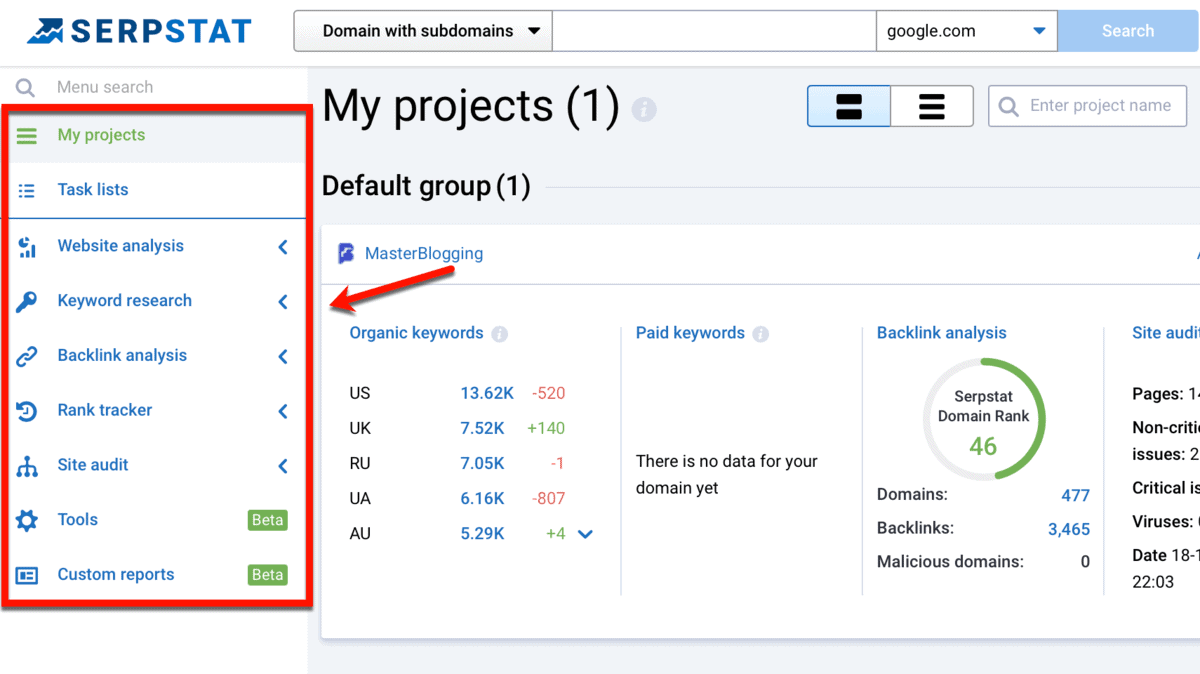Click the Backlink analysis chain icon
The width and height of the screenshot is (1200, 674).
27,356
